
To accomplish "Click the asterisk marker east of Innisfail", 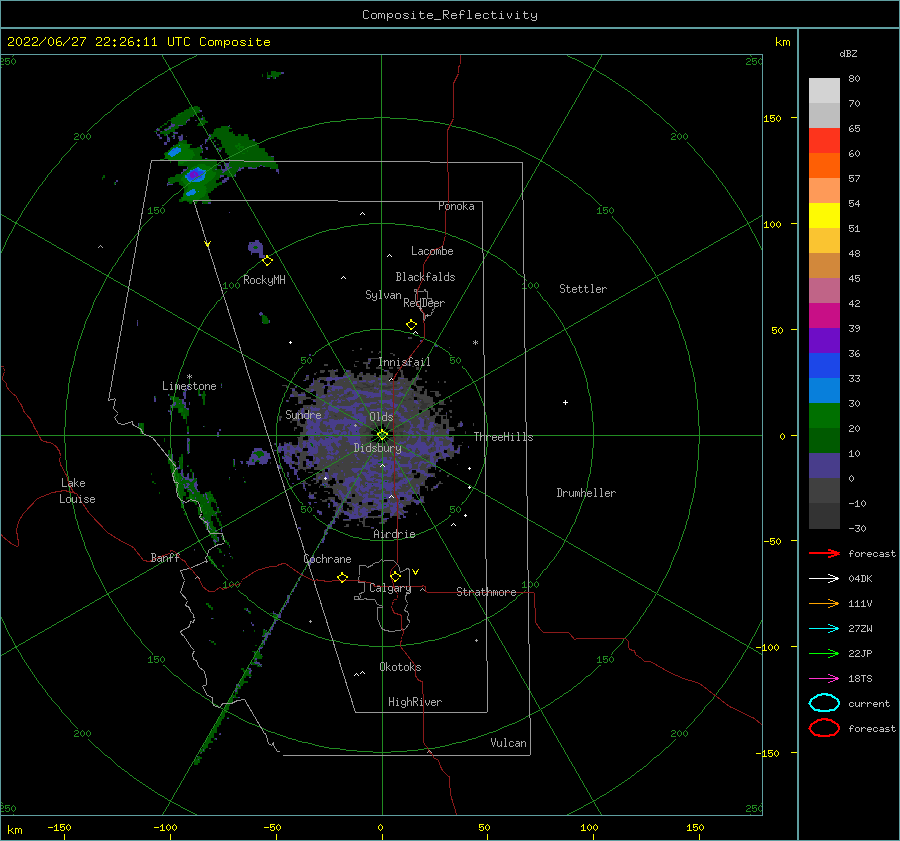I will [475, 343].
